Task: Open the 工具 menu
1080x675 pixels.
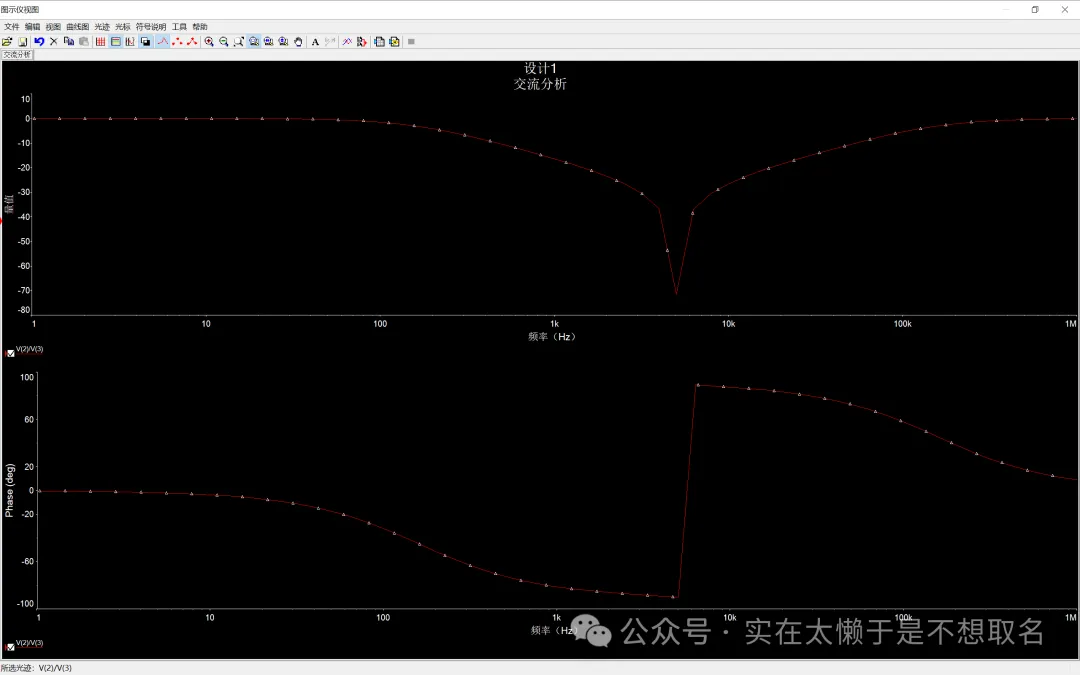Action: [x=179, y=27]
